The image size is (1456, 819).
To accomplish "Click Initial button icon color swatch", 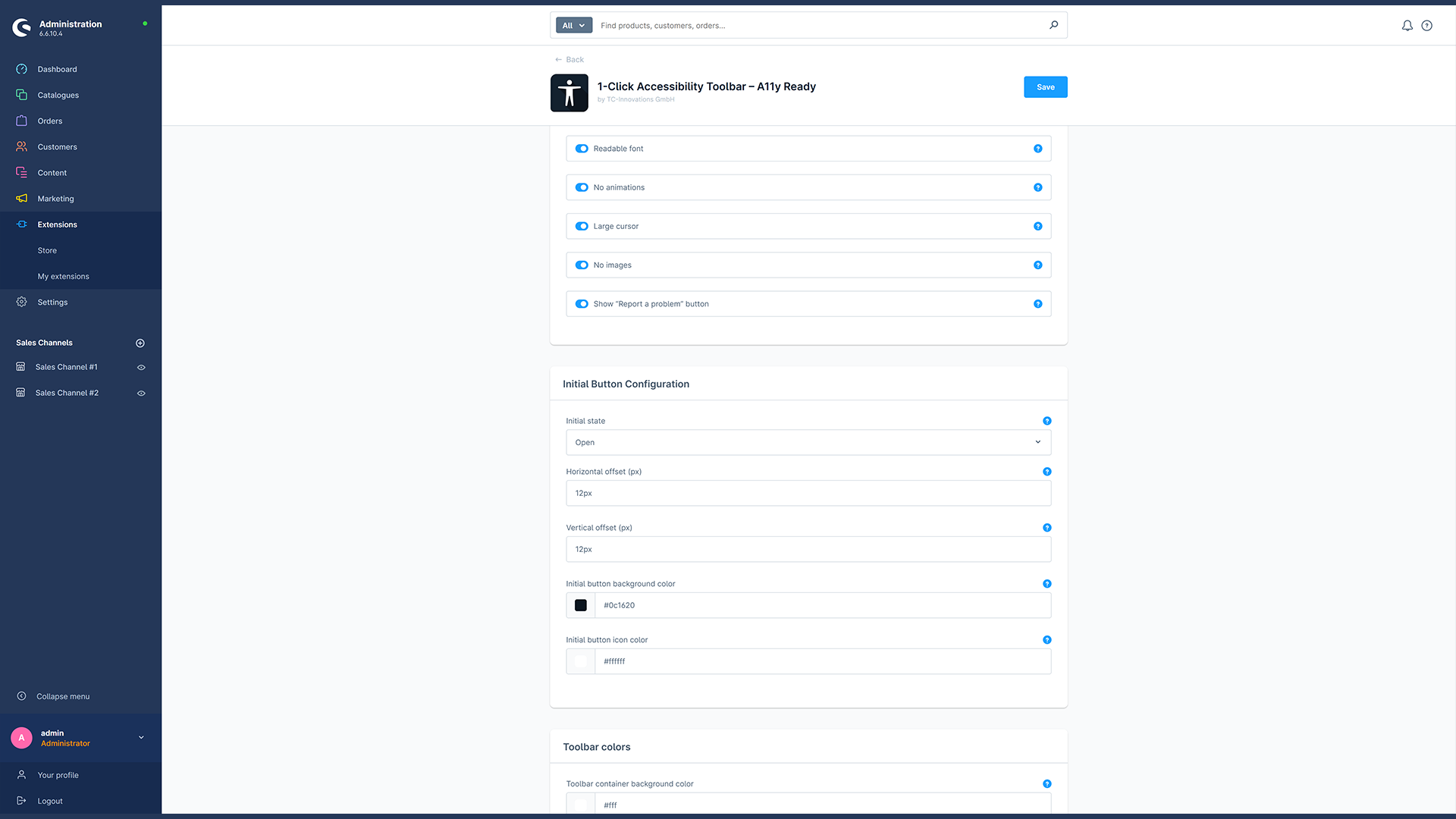I will tap(581, 661).
